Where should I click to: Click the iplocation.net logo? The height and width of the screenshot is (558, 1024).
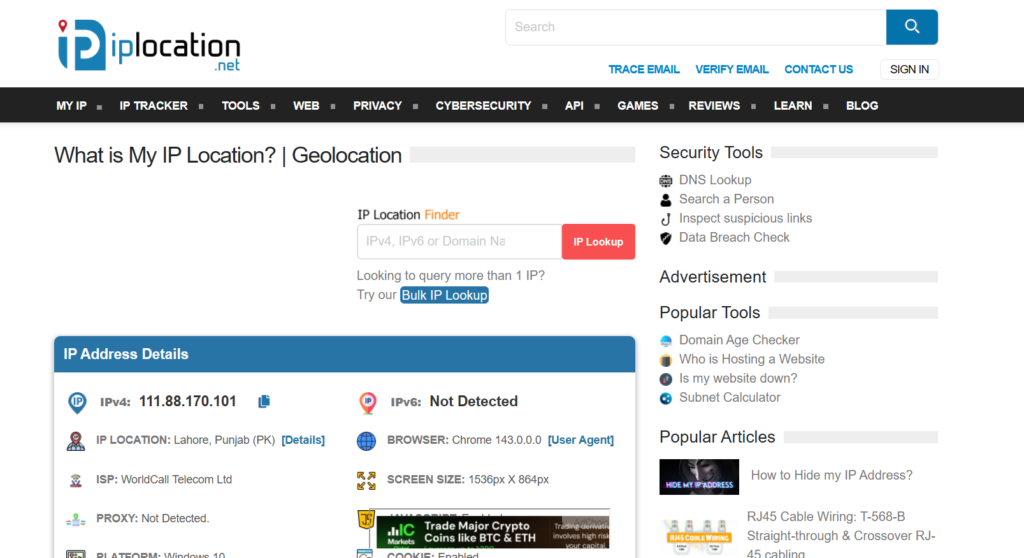(x=149, y=45)
